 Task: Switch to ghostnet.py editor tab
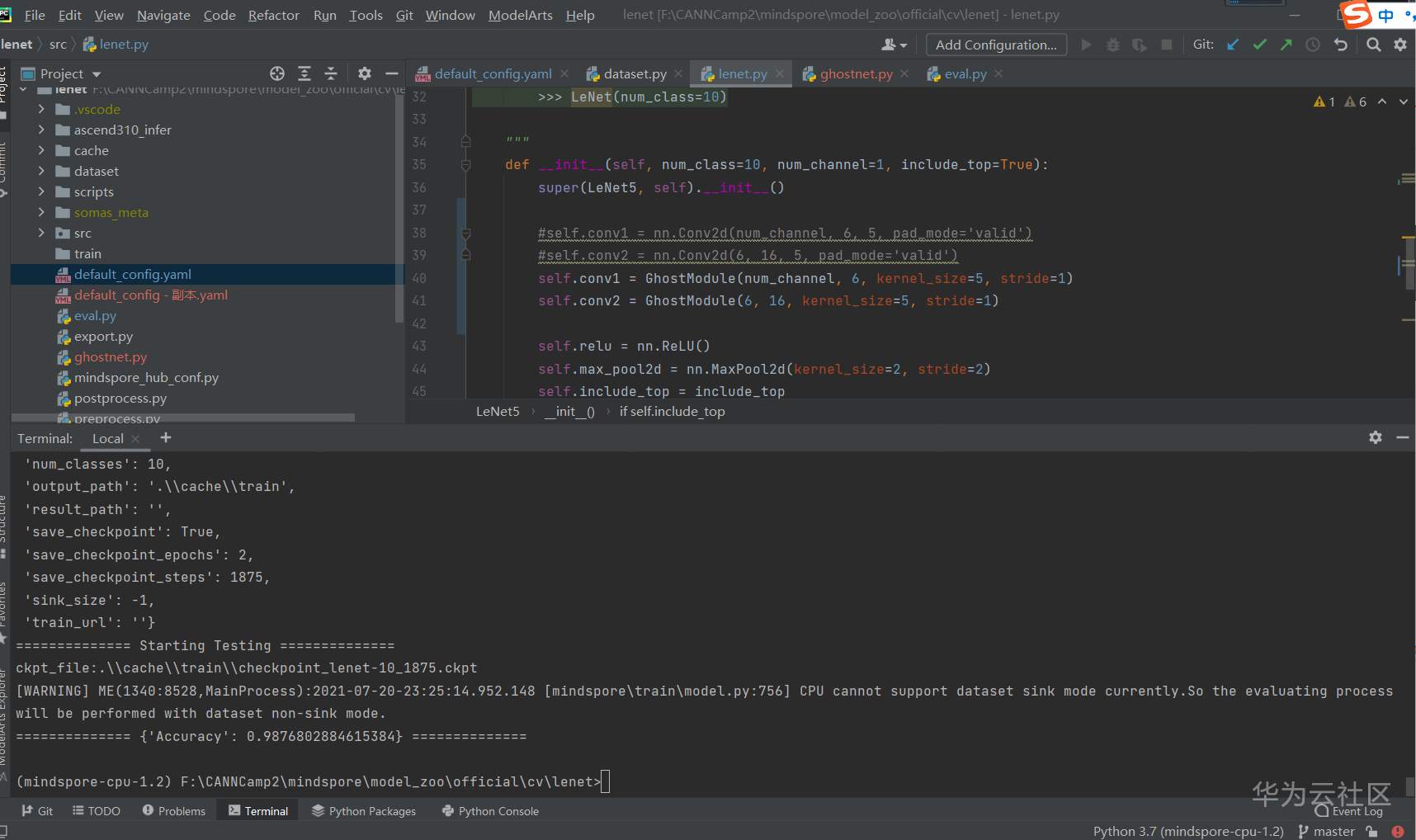[x=856, y=73]
